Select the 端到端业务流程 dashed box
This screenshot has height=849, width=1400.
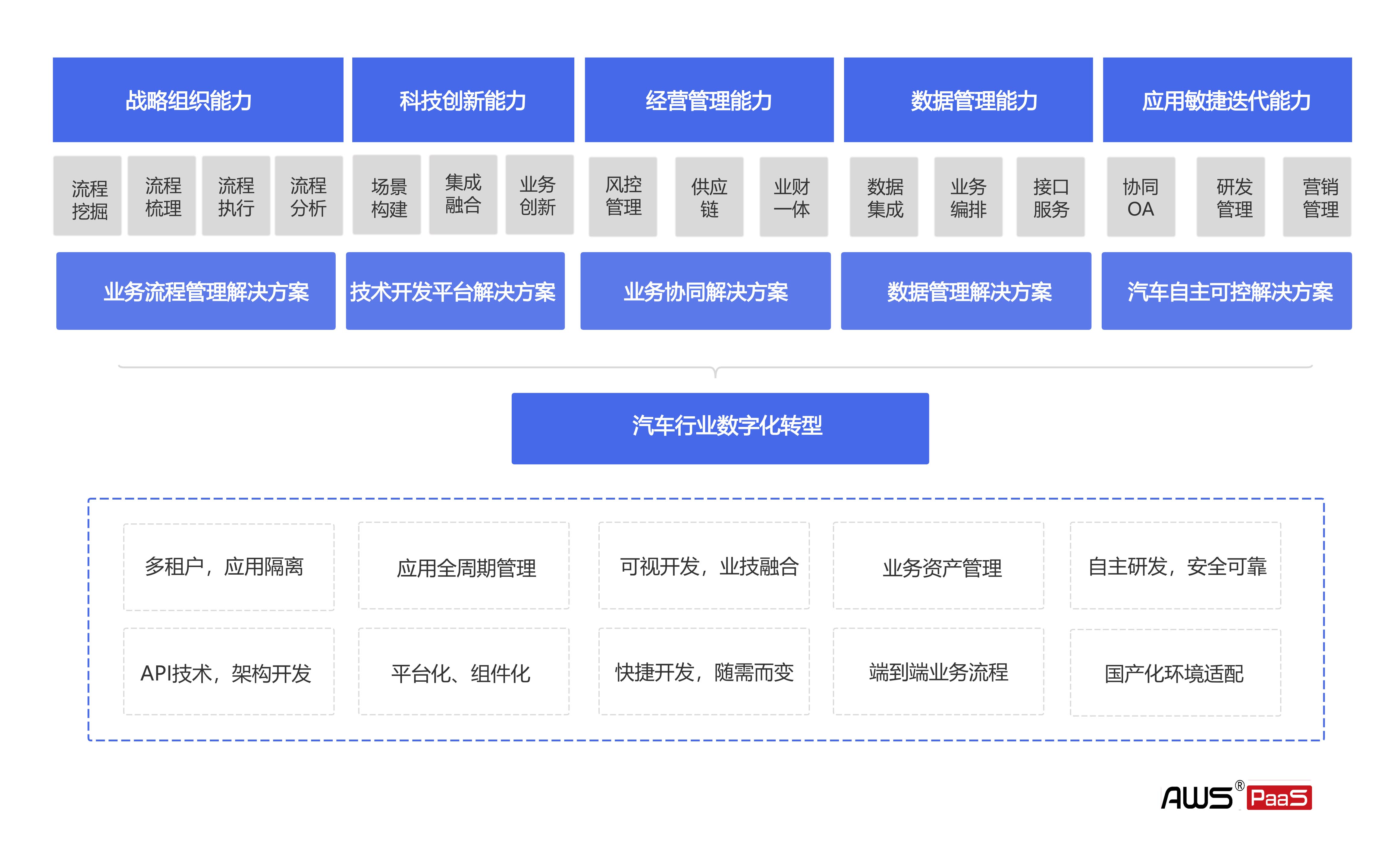(x=938, y=672)
